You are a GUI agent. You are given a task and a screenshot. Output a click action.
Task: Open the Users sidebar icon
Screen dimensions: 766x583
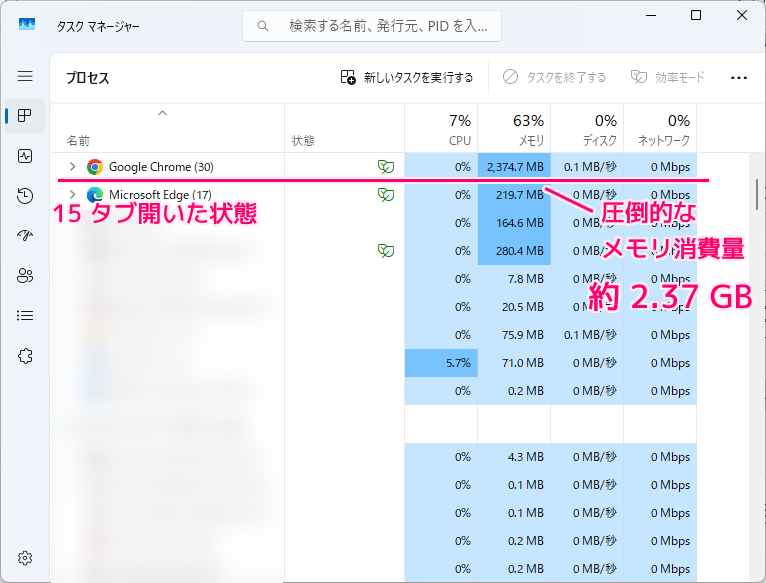(25, 276)
